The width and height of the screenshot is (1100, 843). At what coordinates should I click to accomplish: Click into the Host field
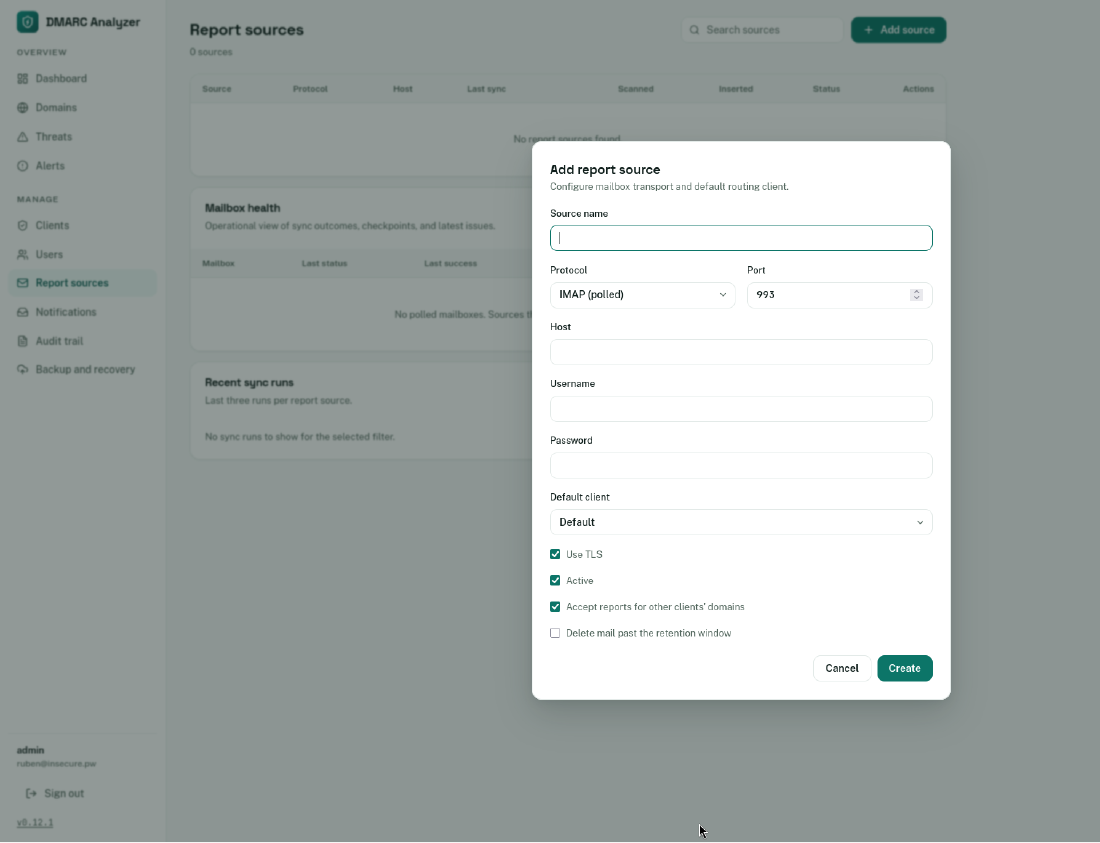tap(741, 352)
